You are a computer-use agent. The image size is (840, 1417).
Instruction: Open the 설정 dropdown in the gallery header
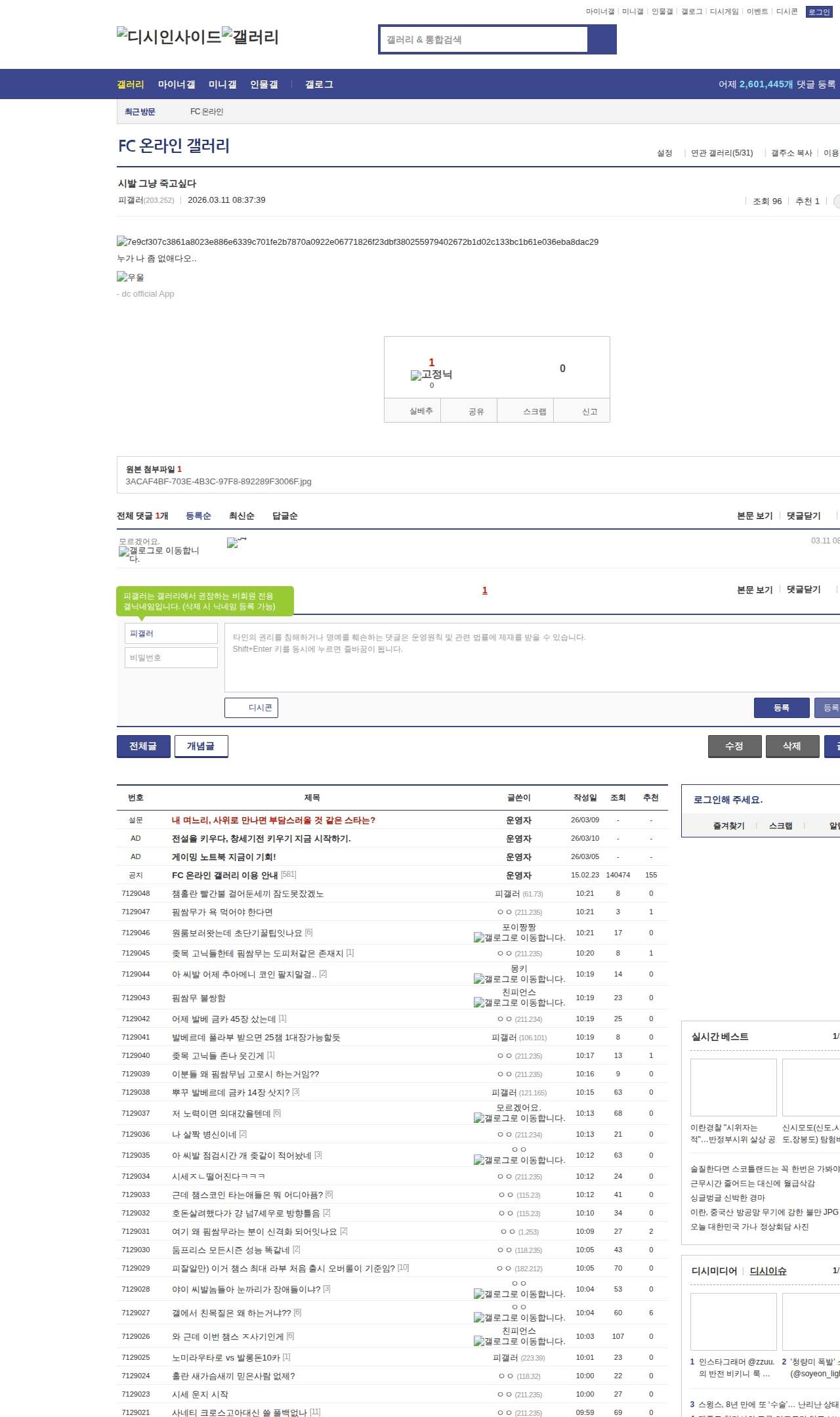pyautogui.click(x=665, y=153)
